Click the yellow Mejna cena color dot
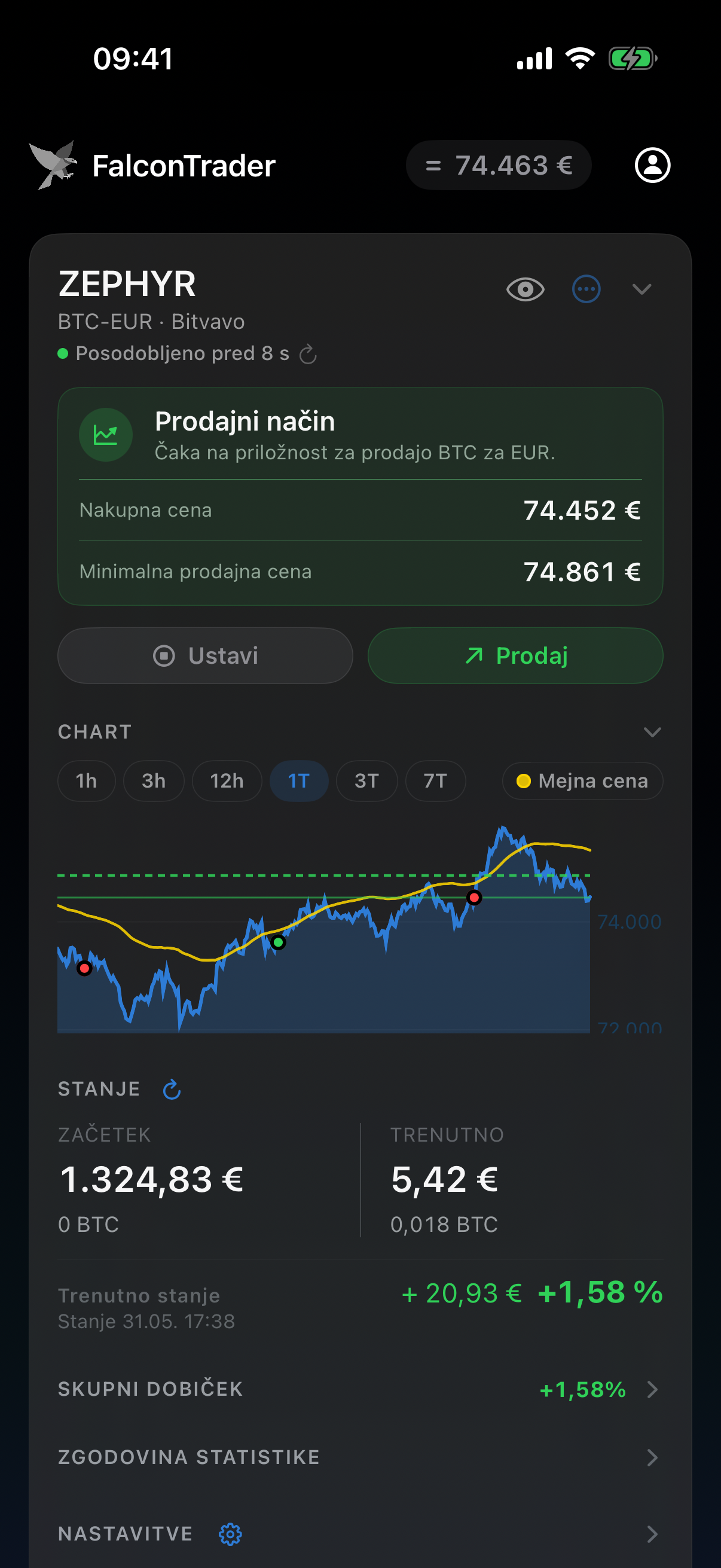The image size is (721, 1568). coord(523,781)
